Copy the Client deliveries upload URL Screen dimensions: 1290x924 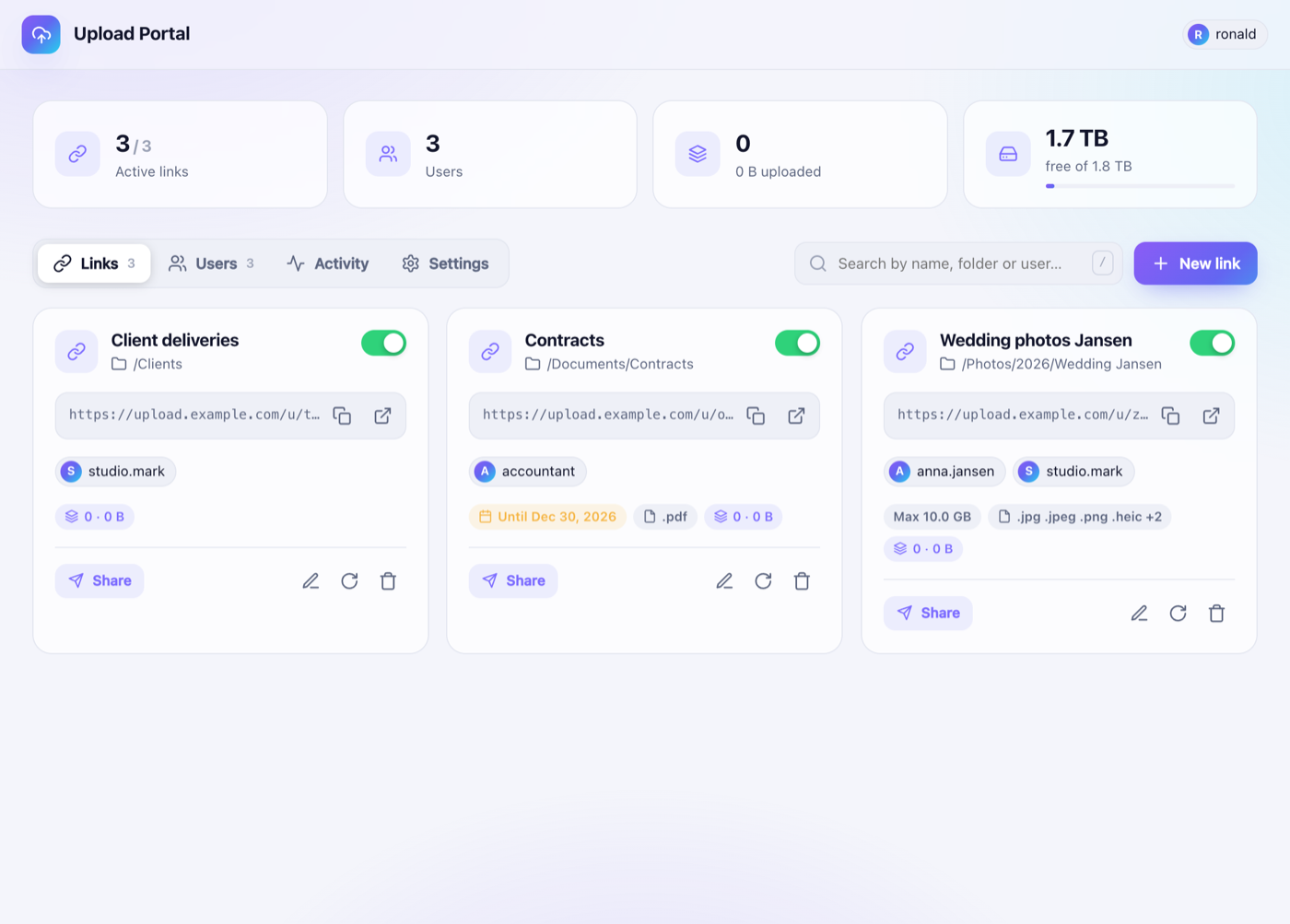(342, 415)
